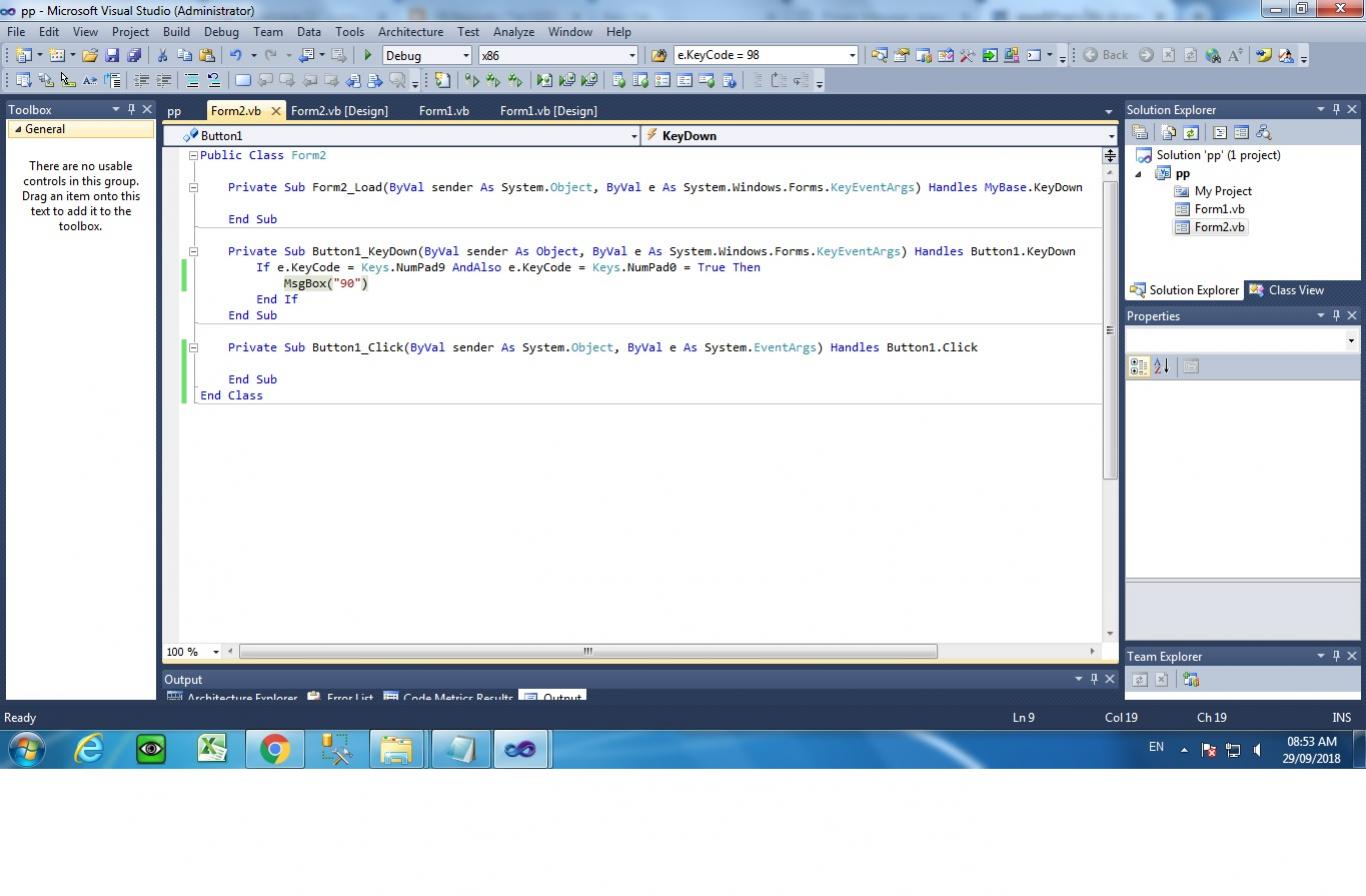Screen dimensions: 1366x896
Task: Cut selection using the scissors icon
Action: [162, 56]
